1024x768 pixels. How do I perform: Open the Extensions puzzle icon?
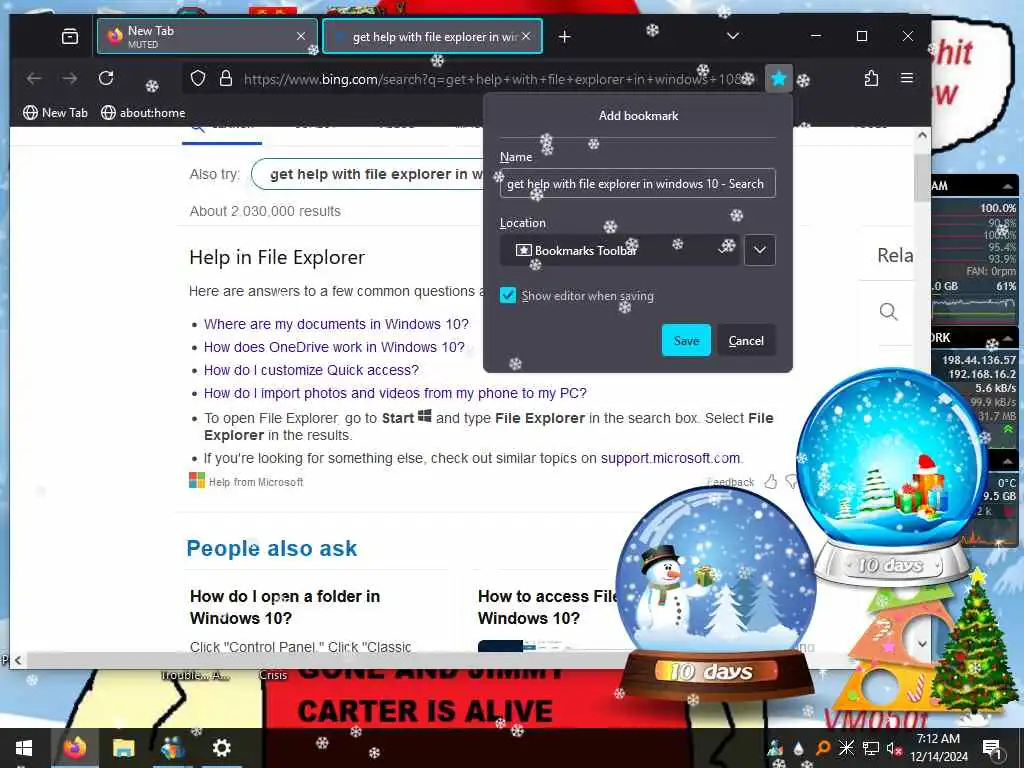coord(871,79)
